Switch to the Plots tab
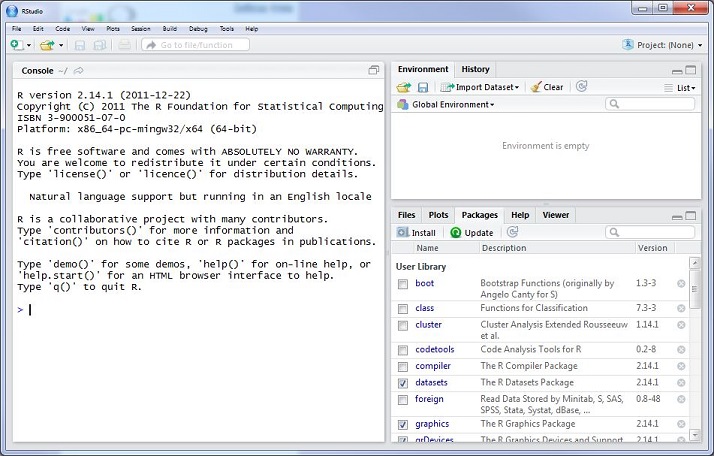 439,215
